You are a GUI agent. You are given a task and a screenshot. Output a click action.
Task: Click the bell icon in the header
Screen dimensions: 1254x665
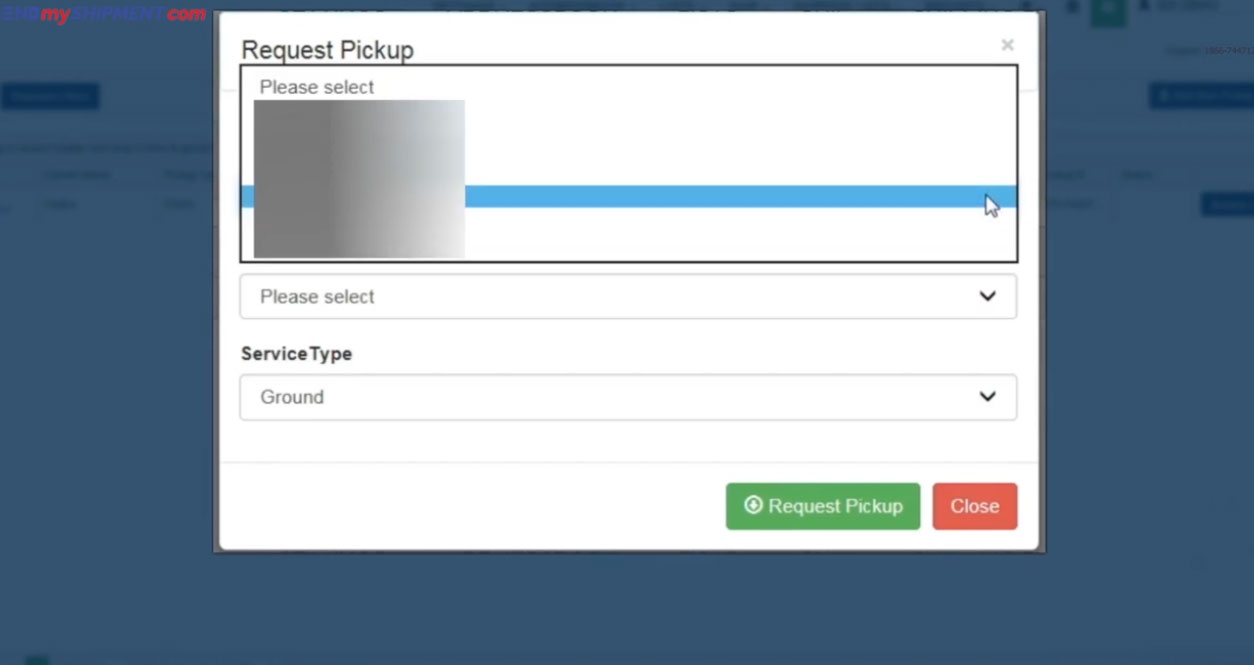tap(1072, 8)
